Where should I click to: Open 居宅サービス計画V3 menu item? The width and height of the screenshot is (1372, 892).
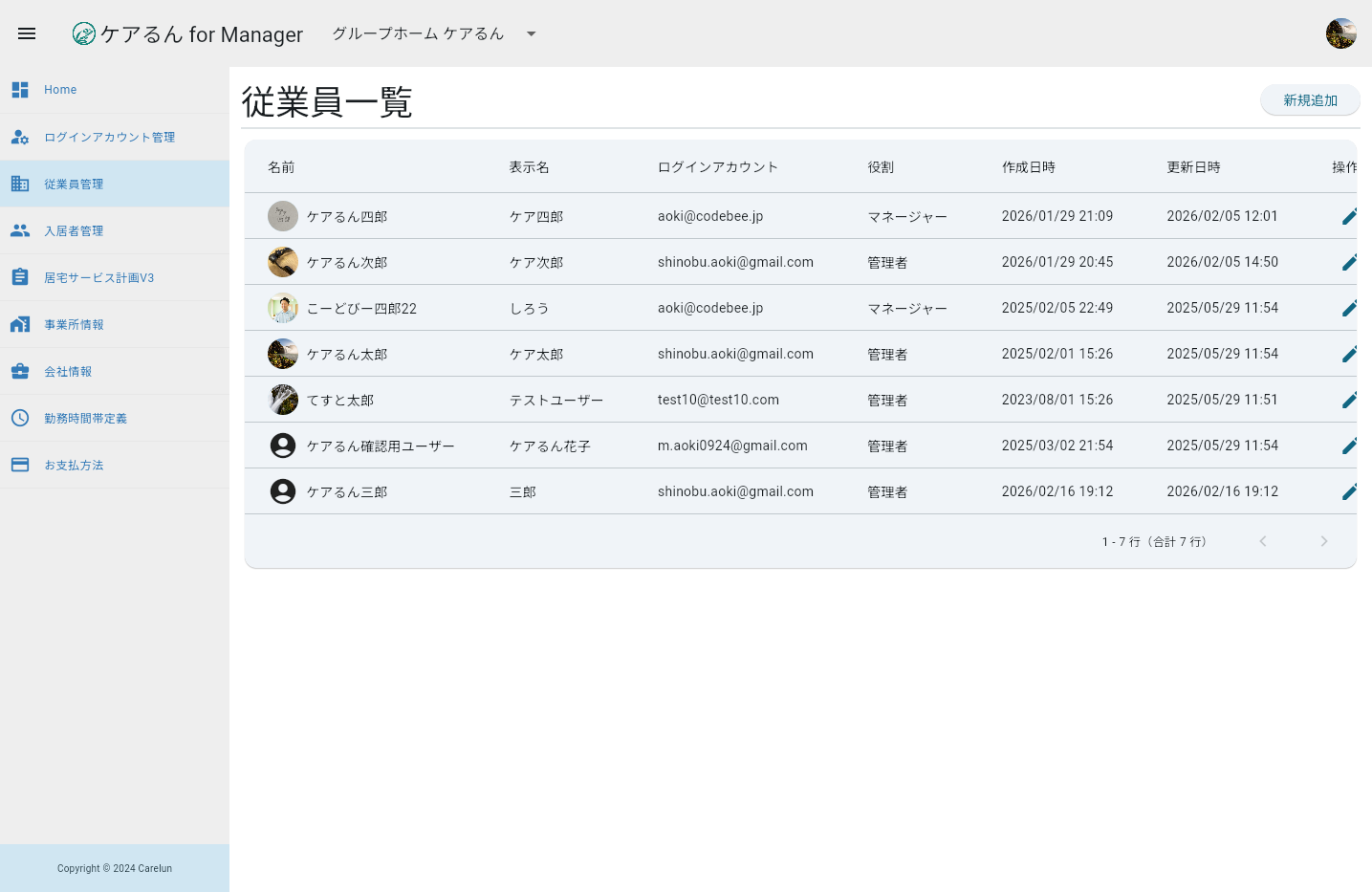[x=98, y=277]
